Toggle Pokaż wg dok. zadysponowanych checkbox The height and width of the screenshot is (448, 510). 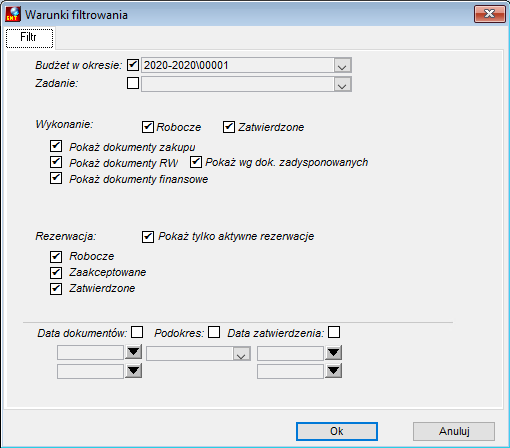coord(196,162)
